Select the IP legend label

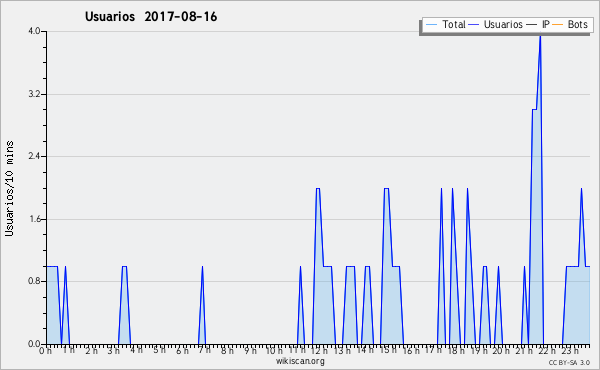tap(546, 24)
